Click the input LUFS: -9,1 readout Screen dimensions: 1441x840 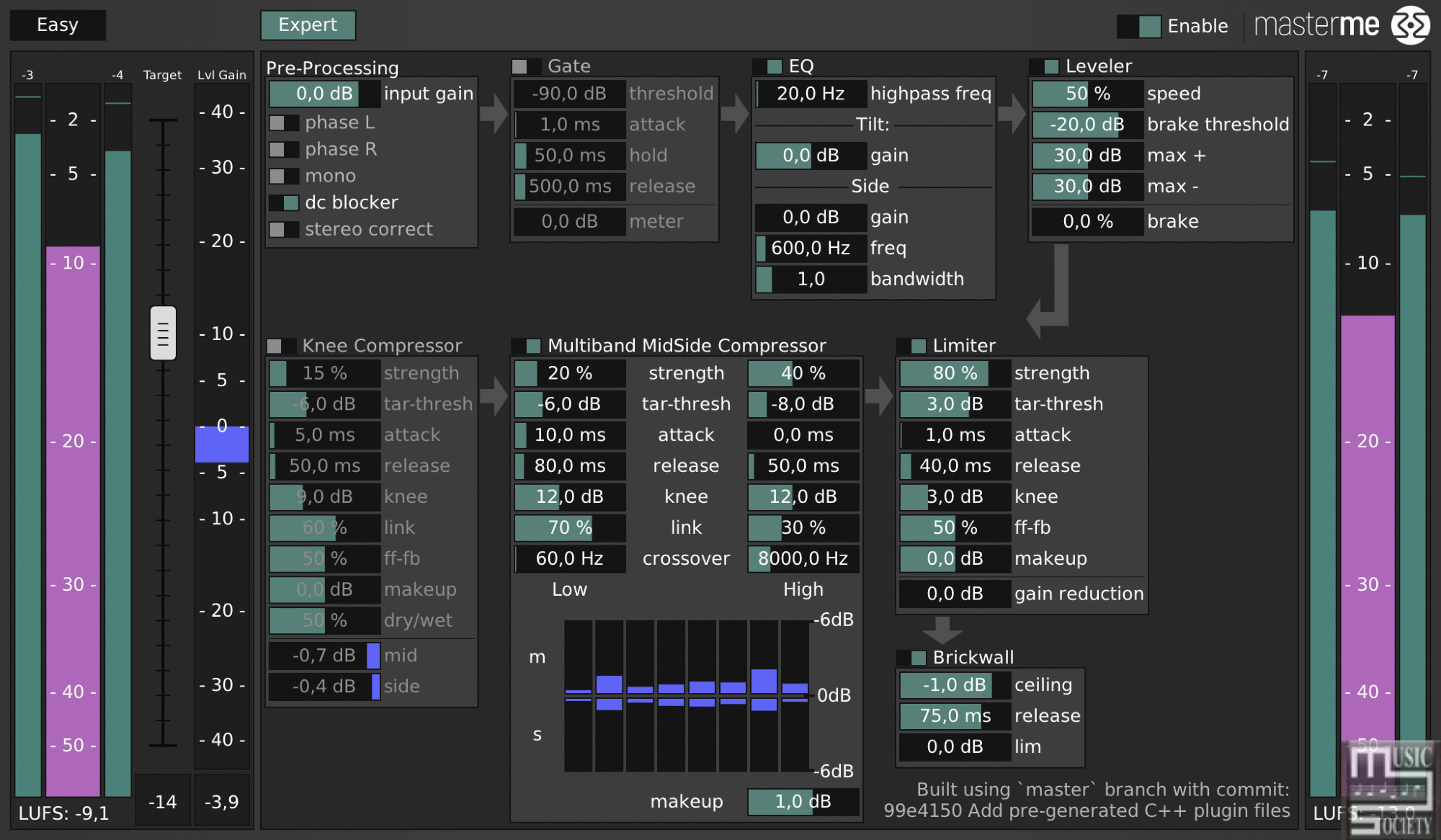click(63, 814)
